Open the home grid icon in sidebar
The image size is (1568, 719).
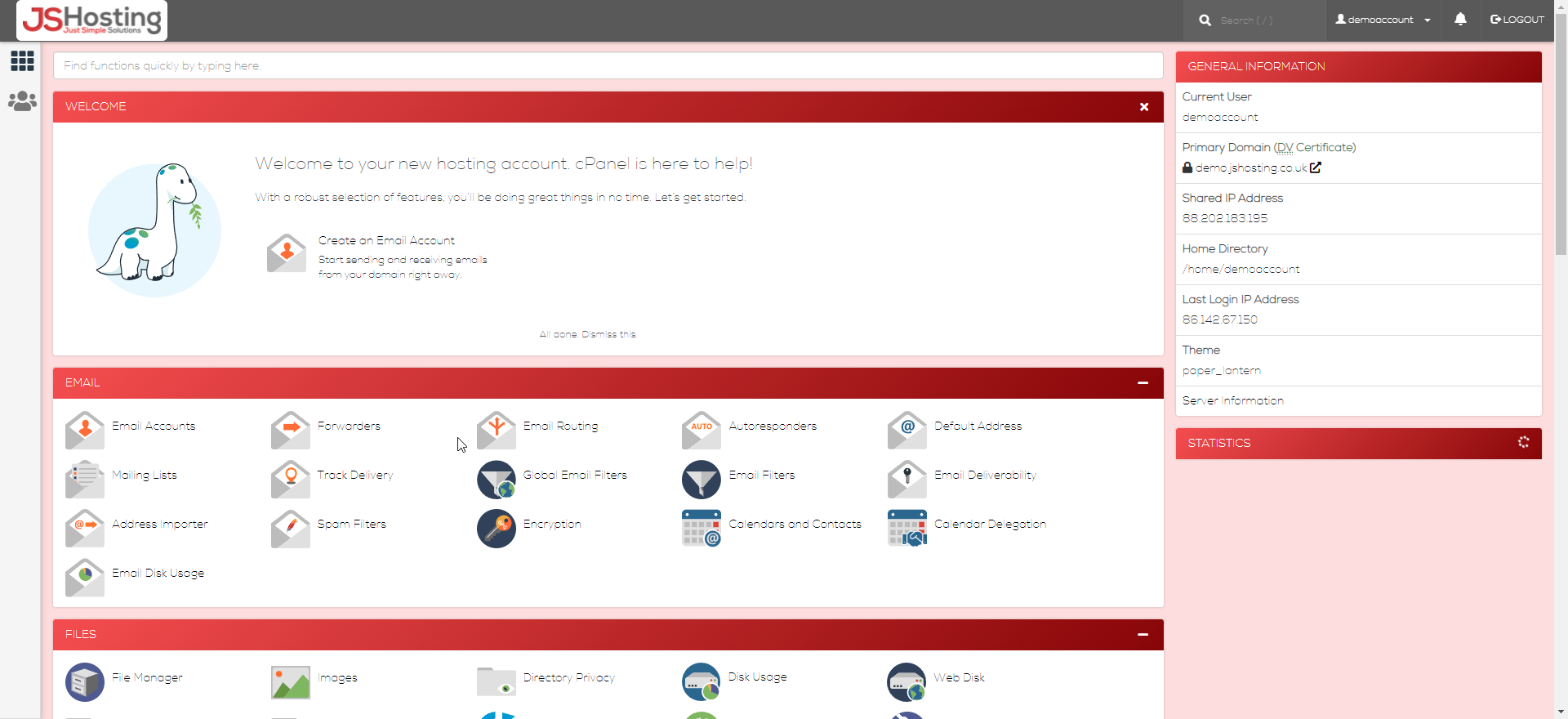point(22,61)
